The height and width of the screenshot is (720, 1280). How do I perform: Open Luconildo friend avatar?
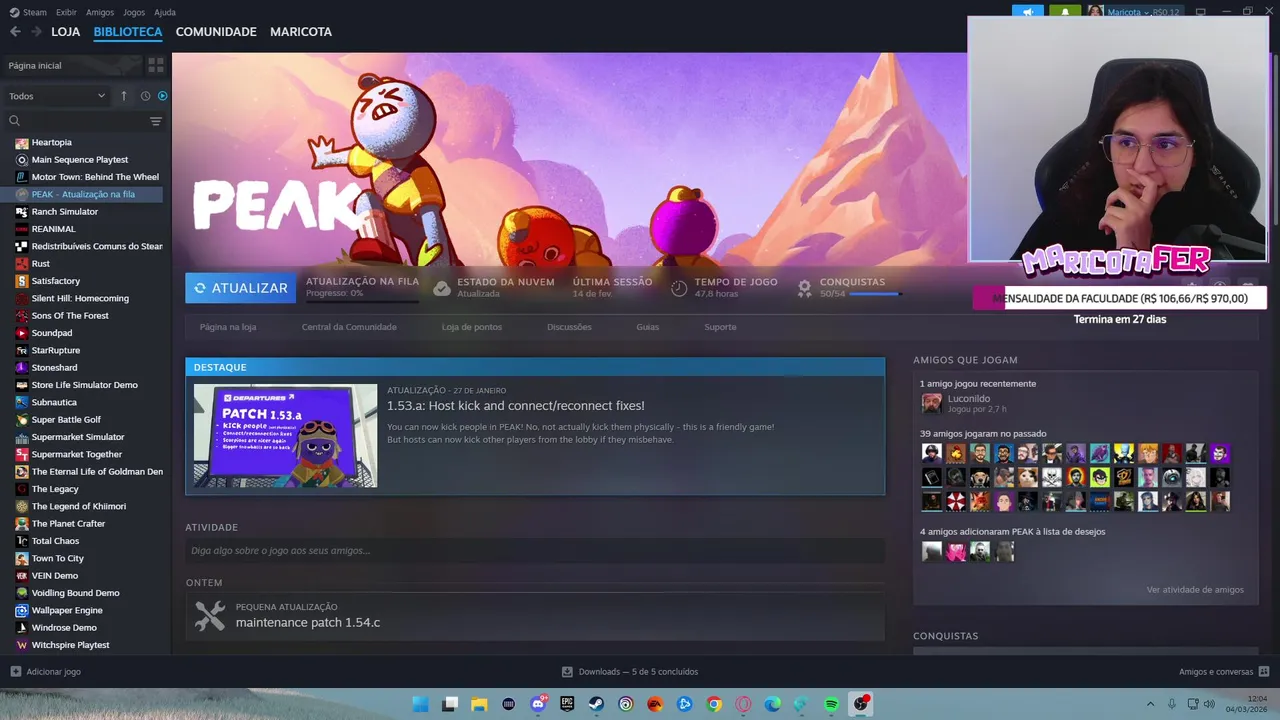[931, 403]
